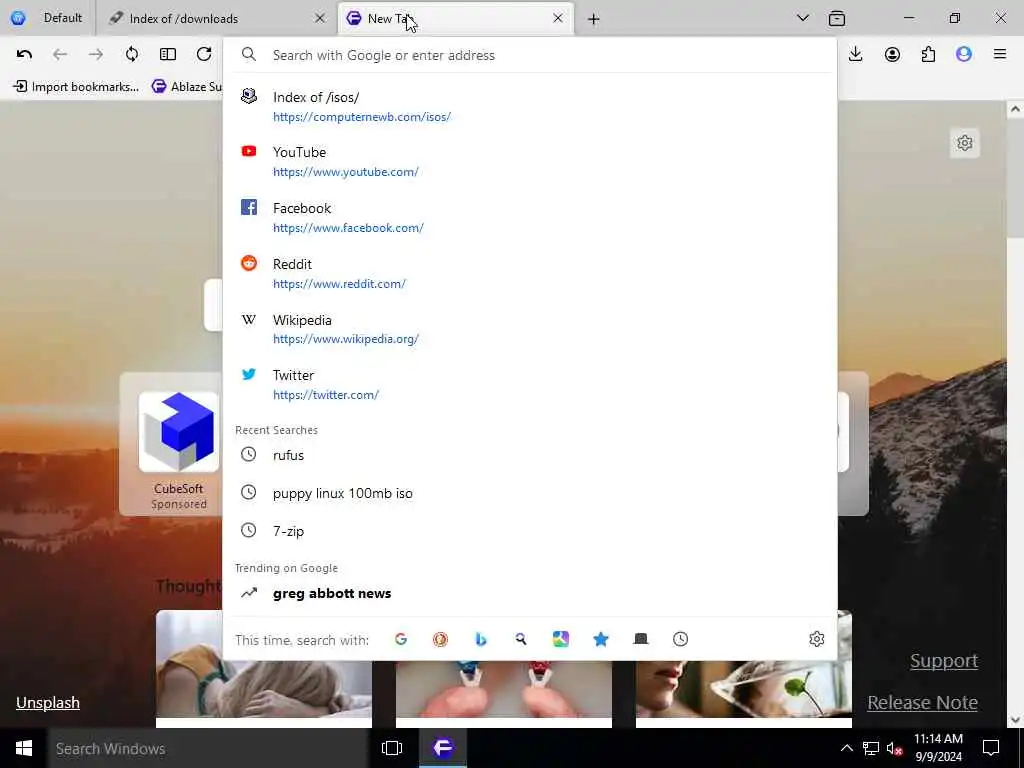Select recent search "7-zip"
This screenshot has width=1024, height=768.
pyautogui.click(x=530, y=531)
